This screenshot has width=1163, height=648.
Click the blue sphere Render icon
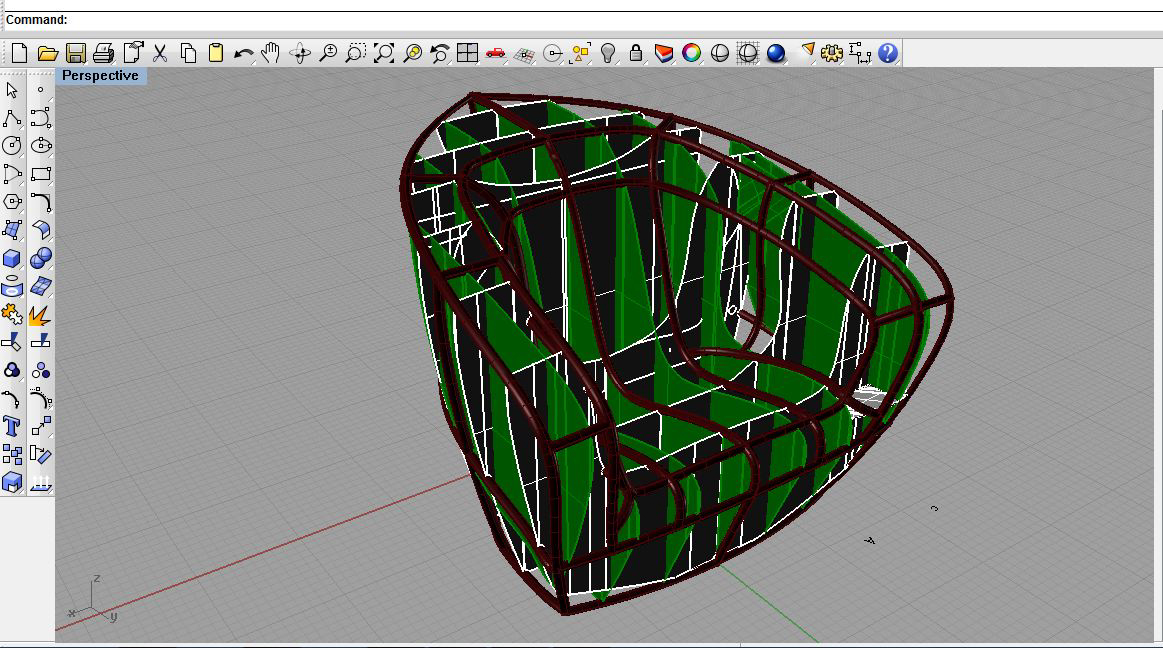[x=776, y=53]
